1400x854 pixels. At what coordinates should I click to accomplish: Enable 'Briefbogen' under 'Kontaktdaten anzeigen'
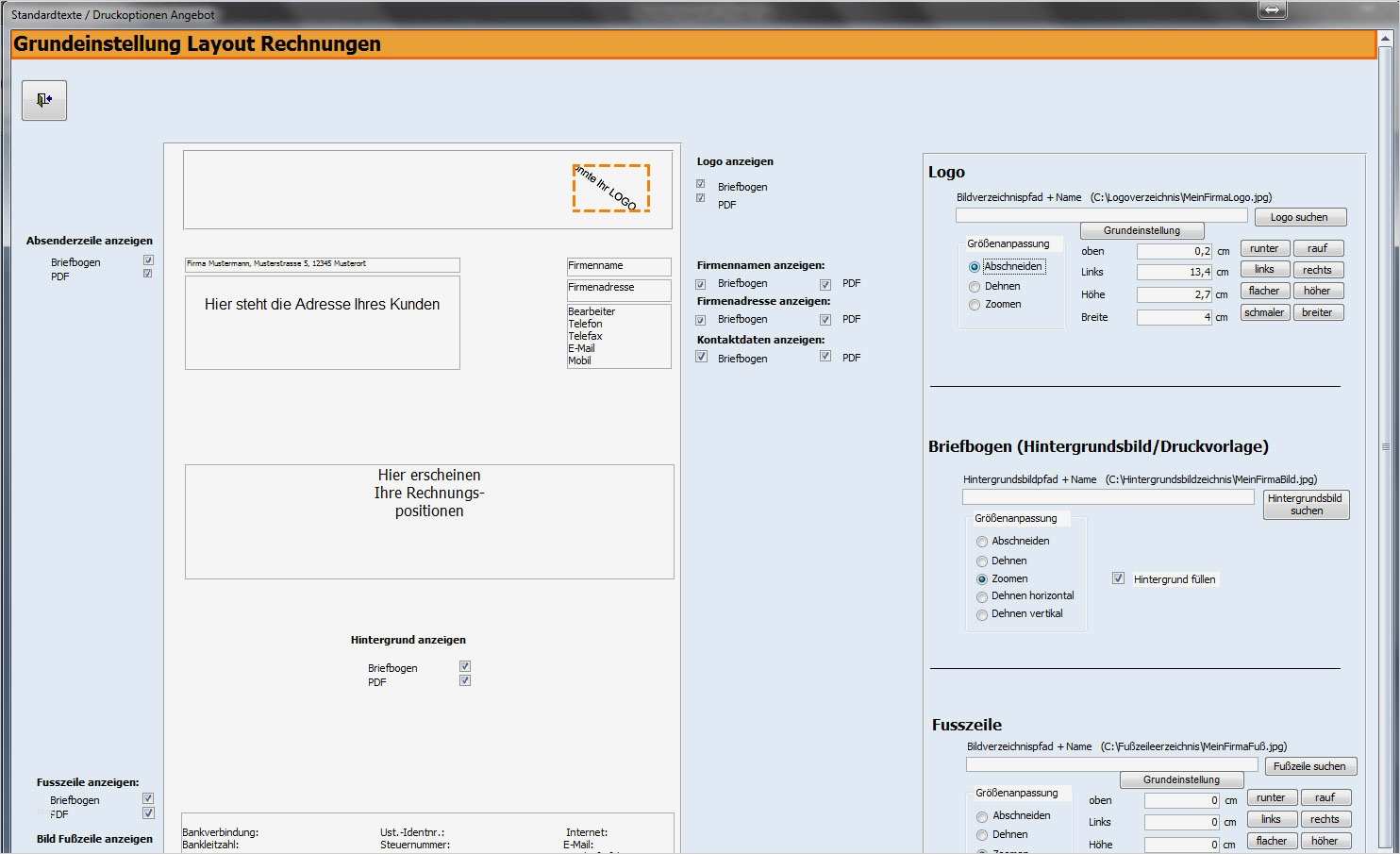[x=701, y=356]
